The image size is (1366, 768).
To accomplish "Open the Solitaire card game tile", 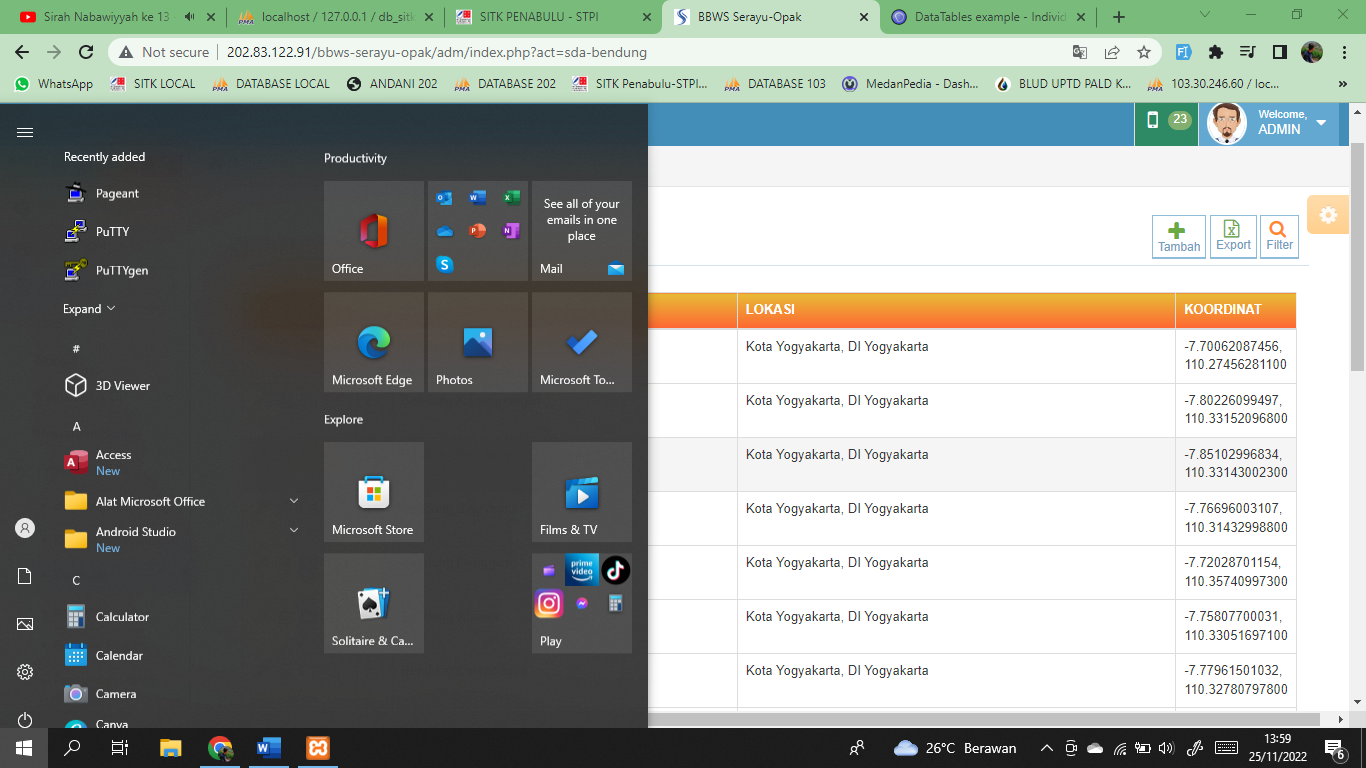I will pos(374,603).
